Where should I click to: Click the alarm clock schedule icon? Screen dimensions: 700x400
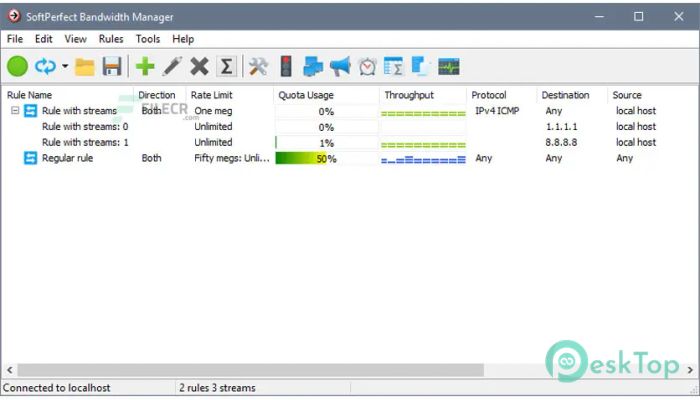coord(367,67)
